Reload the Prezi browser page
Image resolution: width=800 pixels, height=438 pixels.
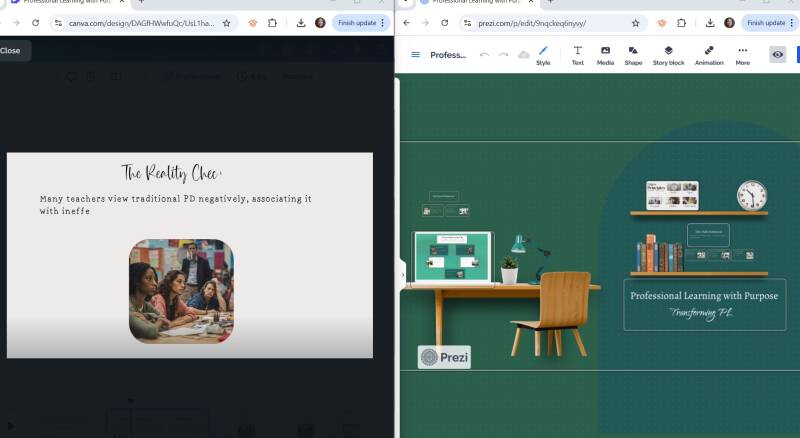(x=444, y=23)
